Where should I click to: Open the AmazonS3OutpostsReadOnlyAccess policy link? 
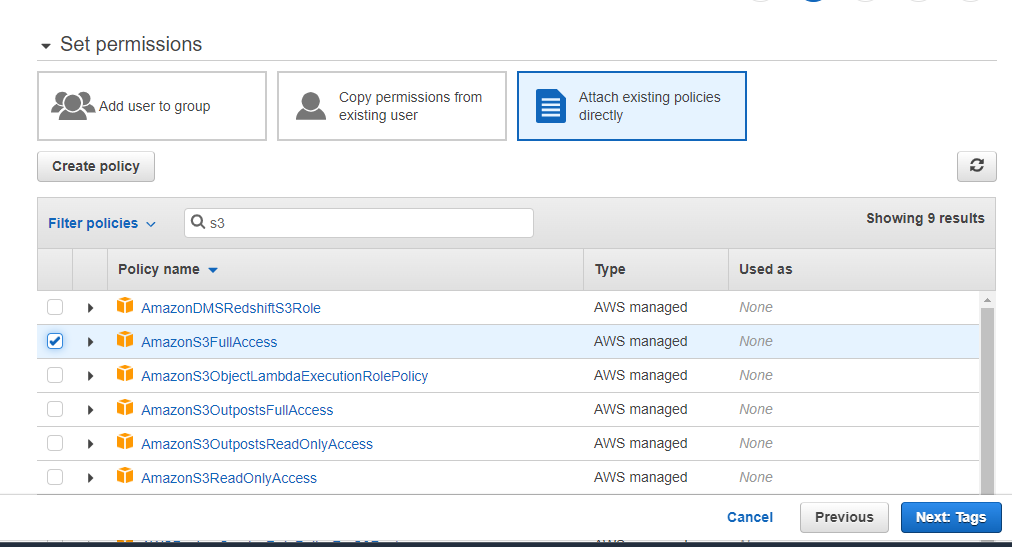257,444
